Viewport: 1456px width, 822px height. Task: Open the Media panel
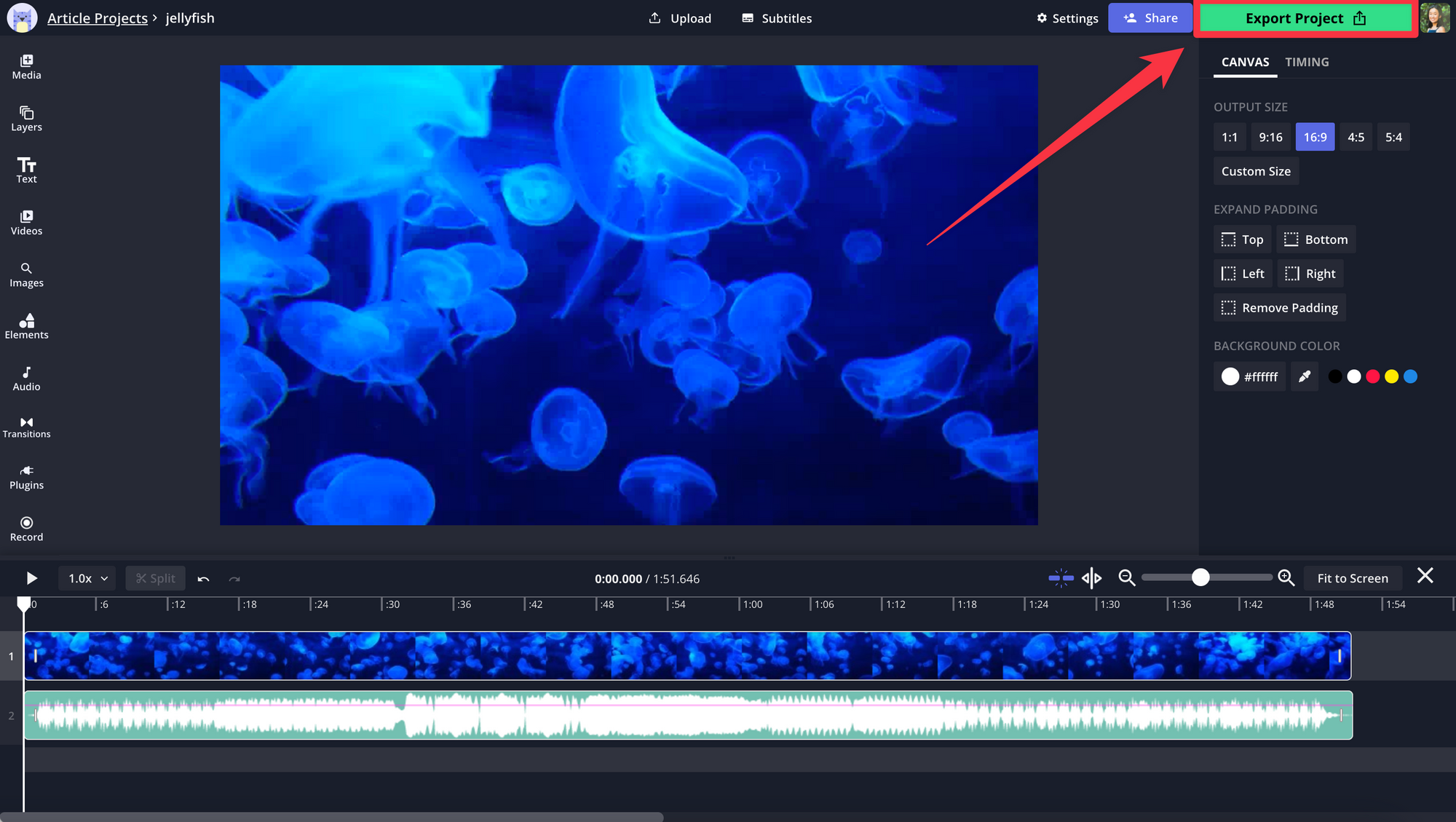(x=26, y=67)
